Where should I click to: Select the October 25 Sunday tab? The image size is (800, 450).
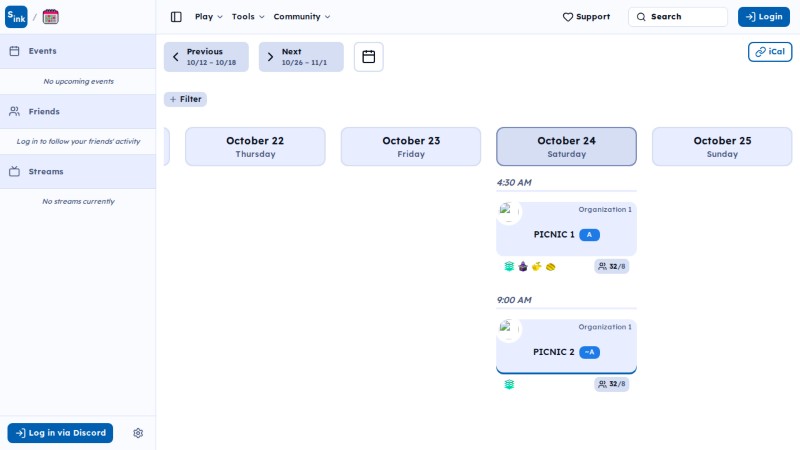(x=722, y=146)
